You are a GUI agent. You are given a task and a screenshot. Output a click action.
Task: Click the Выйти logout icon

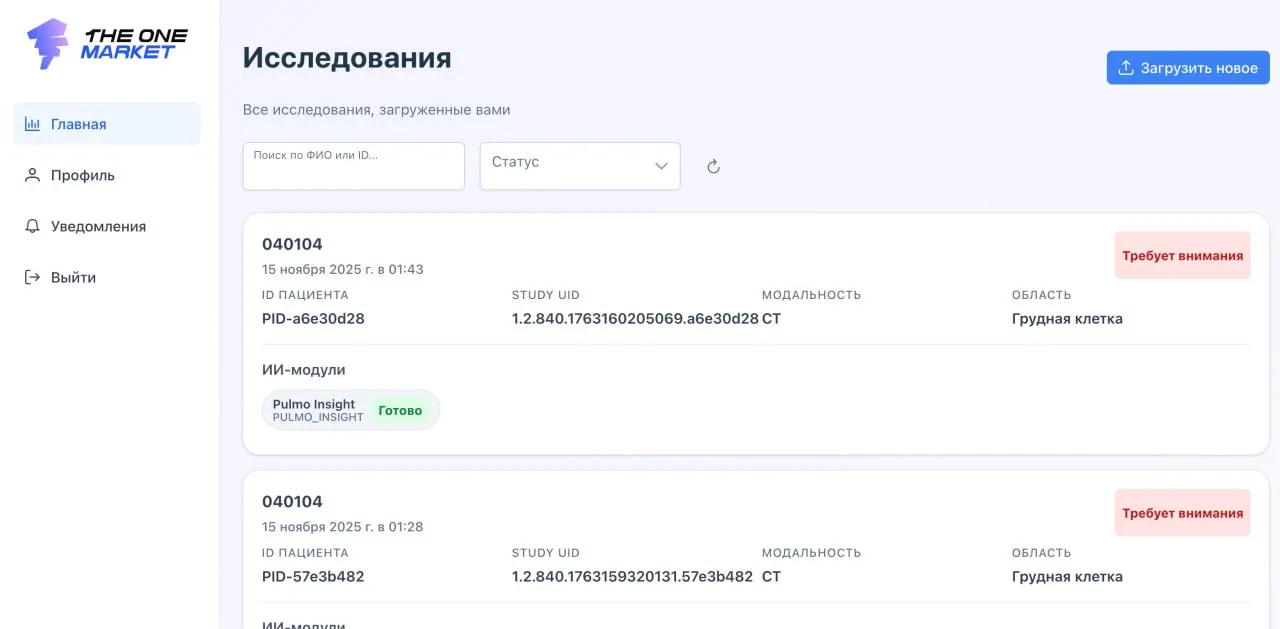(31, 277)
